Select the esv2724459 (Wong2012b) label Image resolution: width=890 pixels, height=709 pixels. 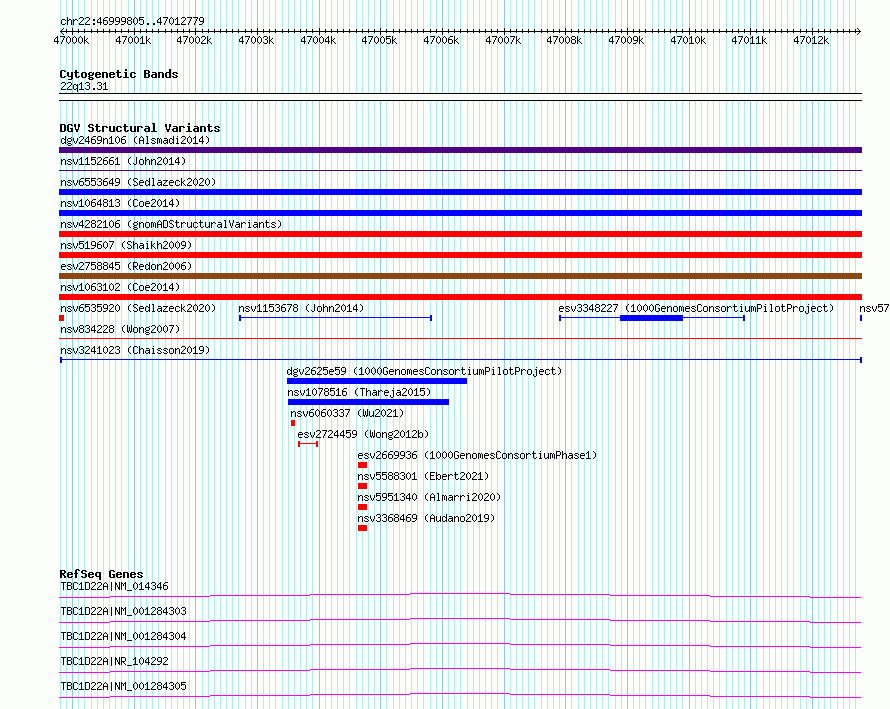tap(363, 434)
